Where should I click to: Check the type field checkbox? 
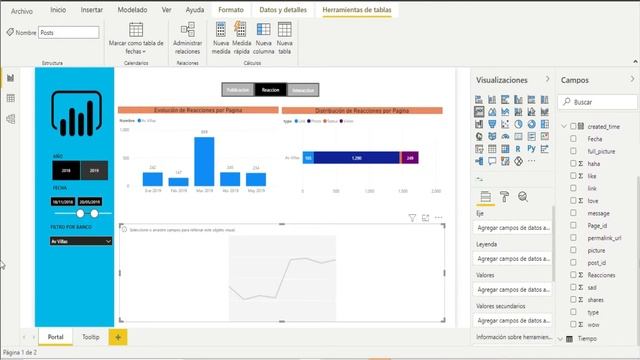pyautogui.click(x=573, y=312)
